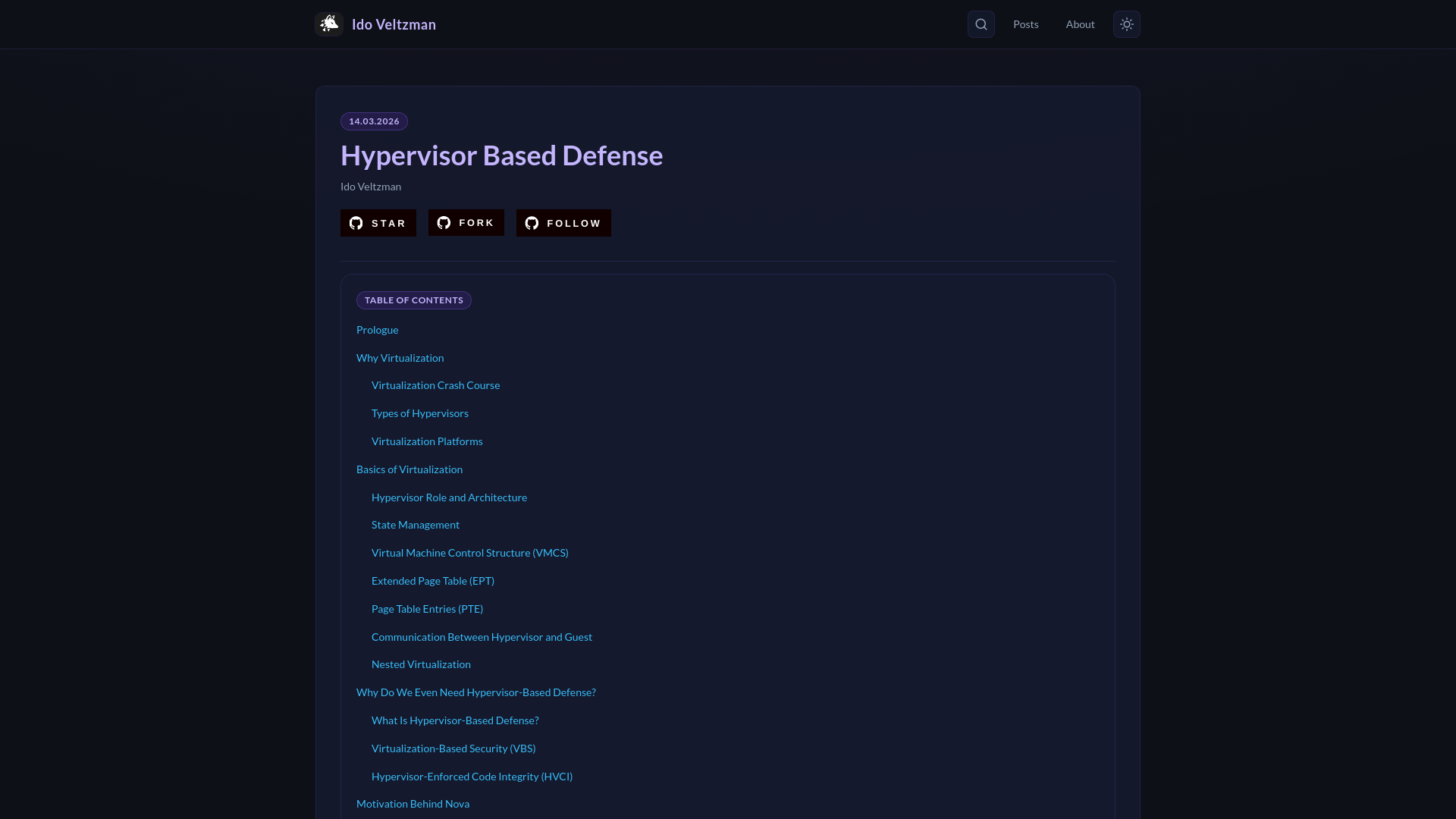The image size is (1456, 819).
Task: Jump to Motivation Behind Nova
Action: 413,804
